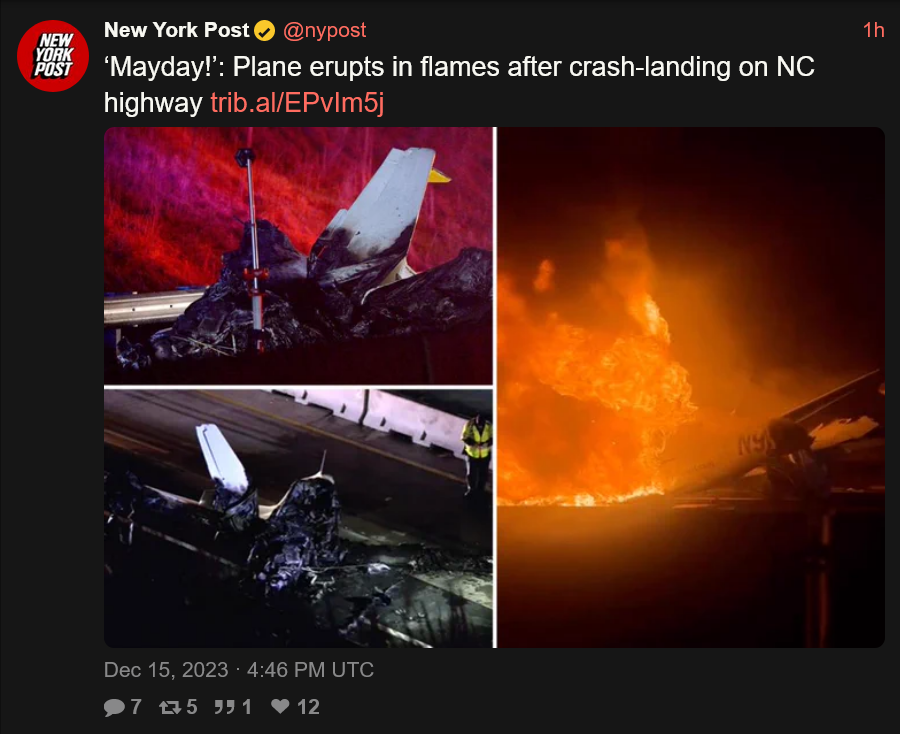900x734 pixels.
Task: Click the 'Mayday!' tweet headline text
Action: [x=459, y=85]
